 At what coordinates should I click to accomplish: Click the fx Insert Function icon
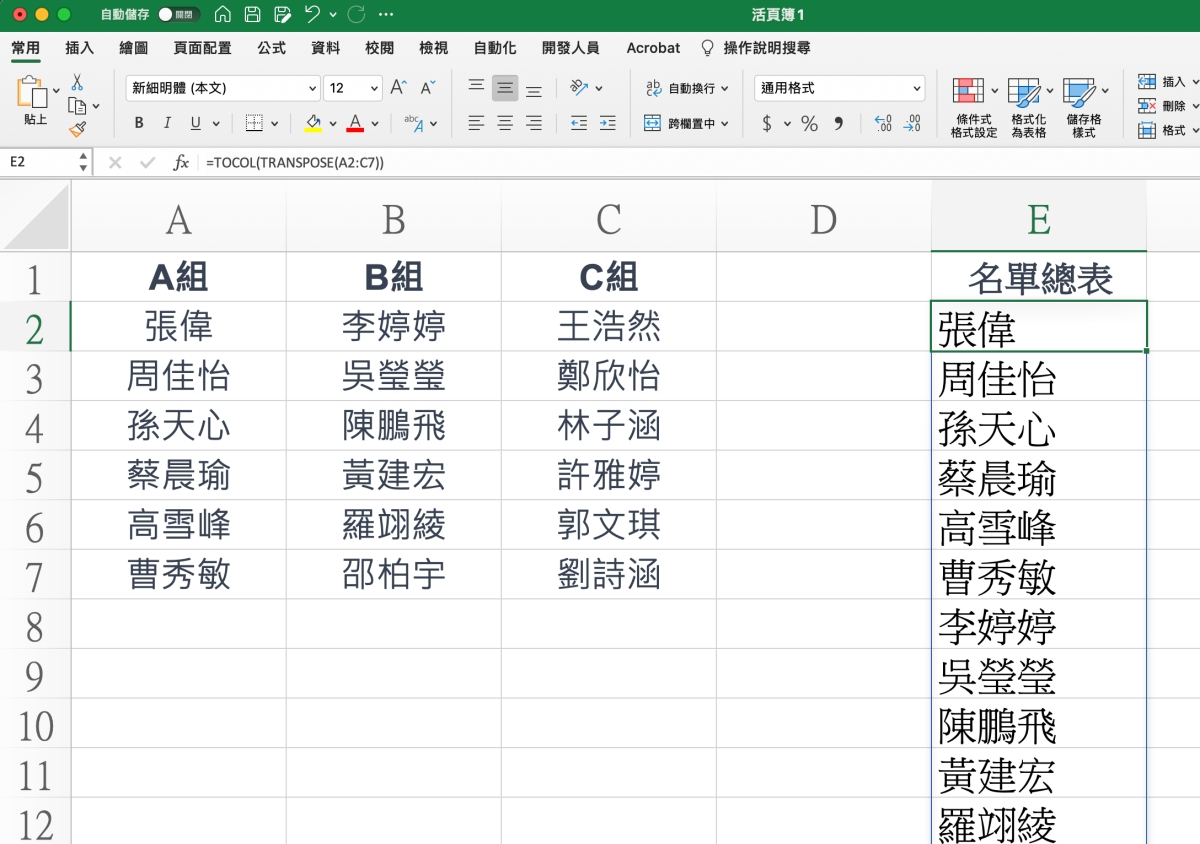click(181, 162)
